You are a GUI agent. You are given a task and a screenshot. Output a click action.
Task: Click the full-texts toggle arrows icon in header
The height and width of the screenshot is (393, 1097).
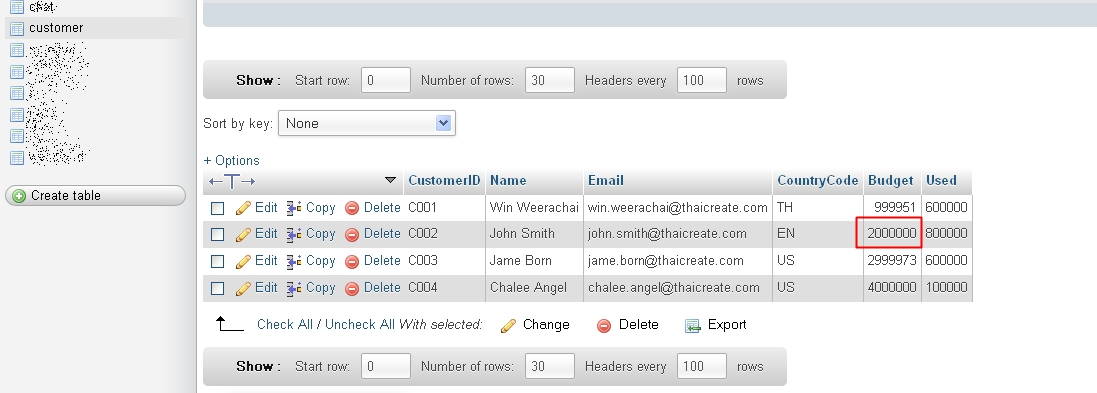click(232, 182)
